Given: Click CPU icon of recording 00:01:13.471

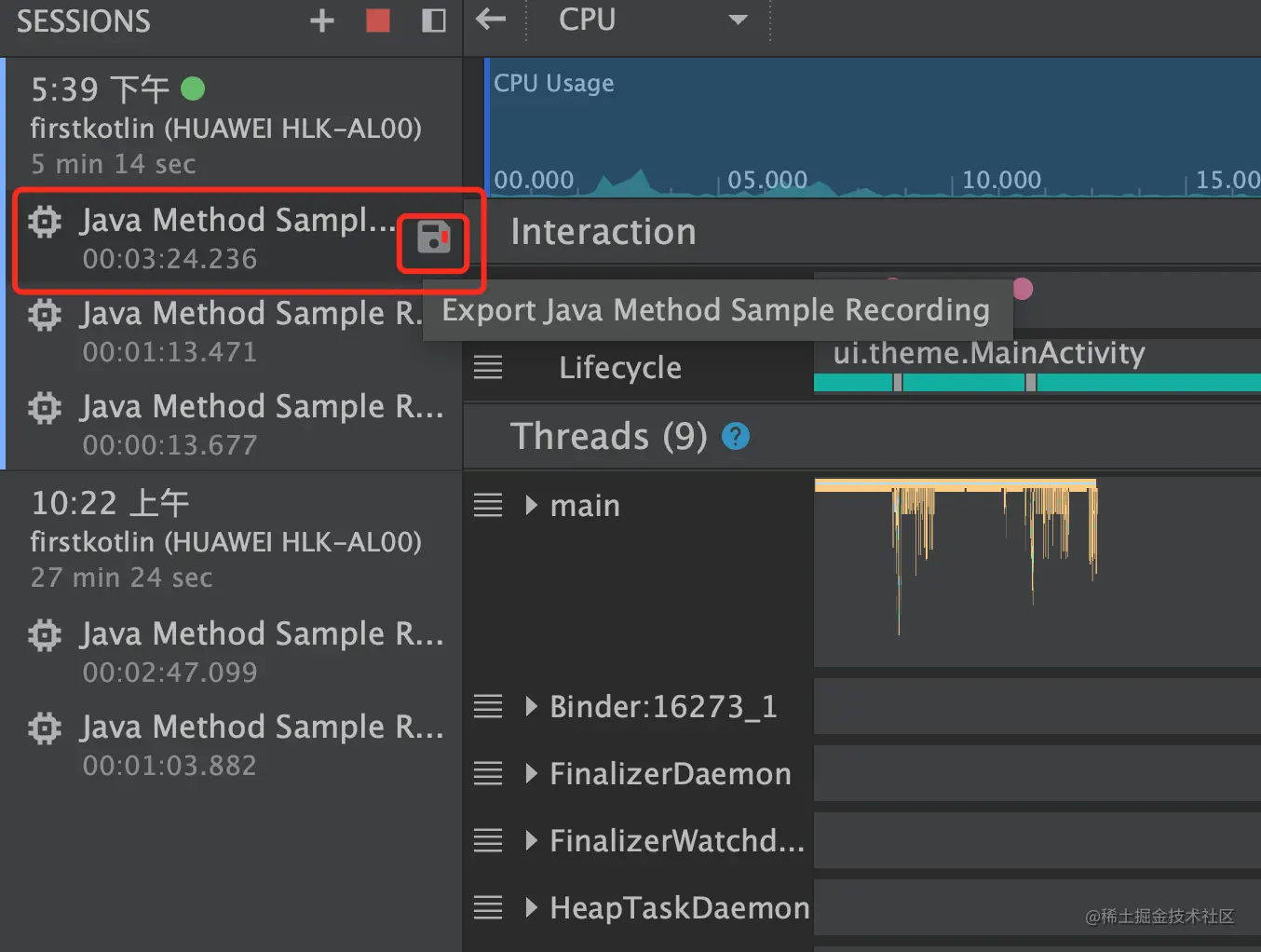Looking at the screenshot, I should click(45, 314).
